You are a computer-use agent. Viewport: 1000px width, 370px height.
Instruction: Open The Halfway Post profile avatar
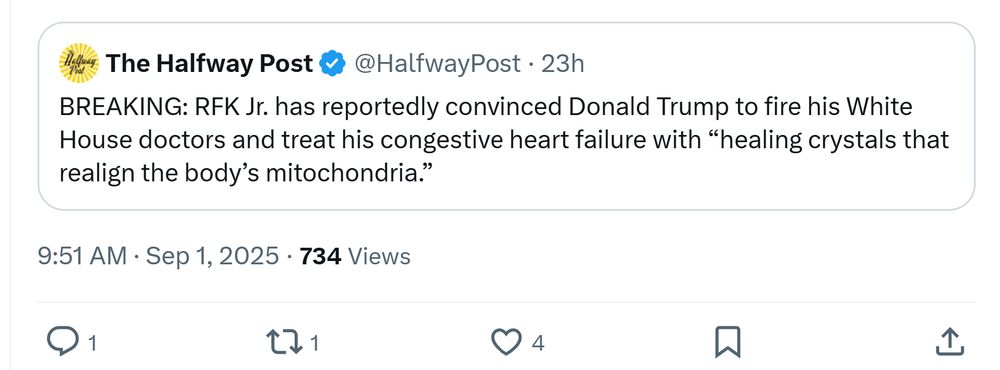[78, 63]
